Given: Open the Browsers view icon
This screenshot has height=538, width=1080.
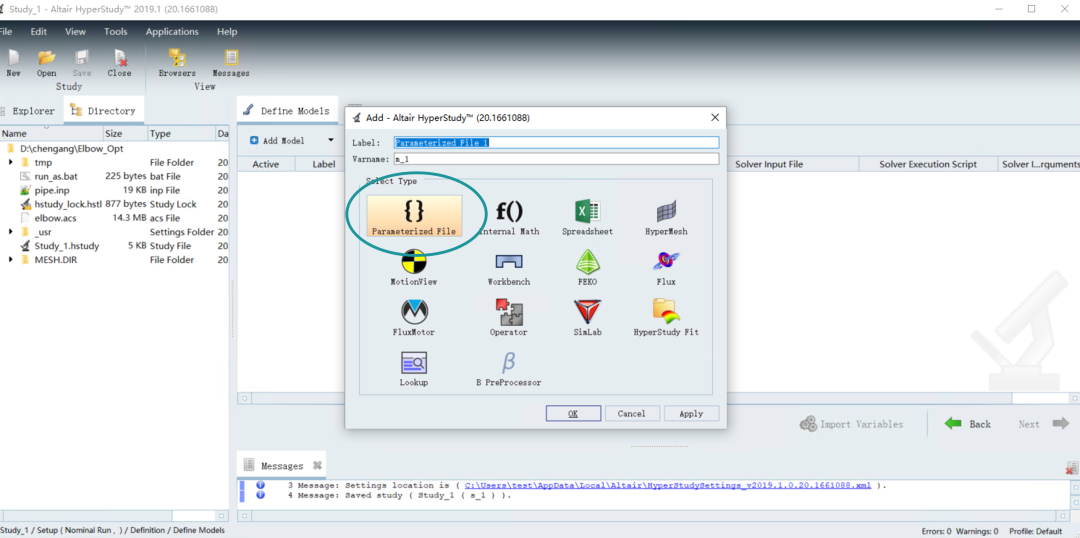Looking at the screenshot, I should [177, 63].
